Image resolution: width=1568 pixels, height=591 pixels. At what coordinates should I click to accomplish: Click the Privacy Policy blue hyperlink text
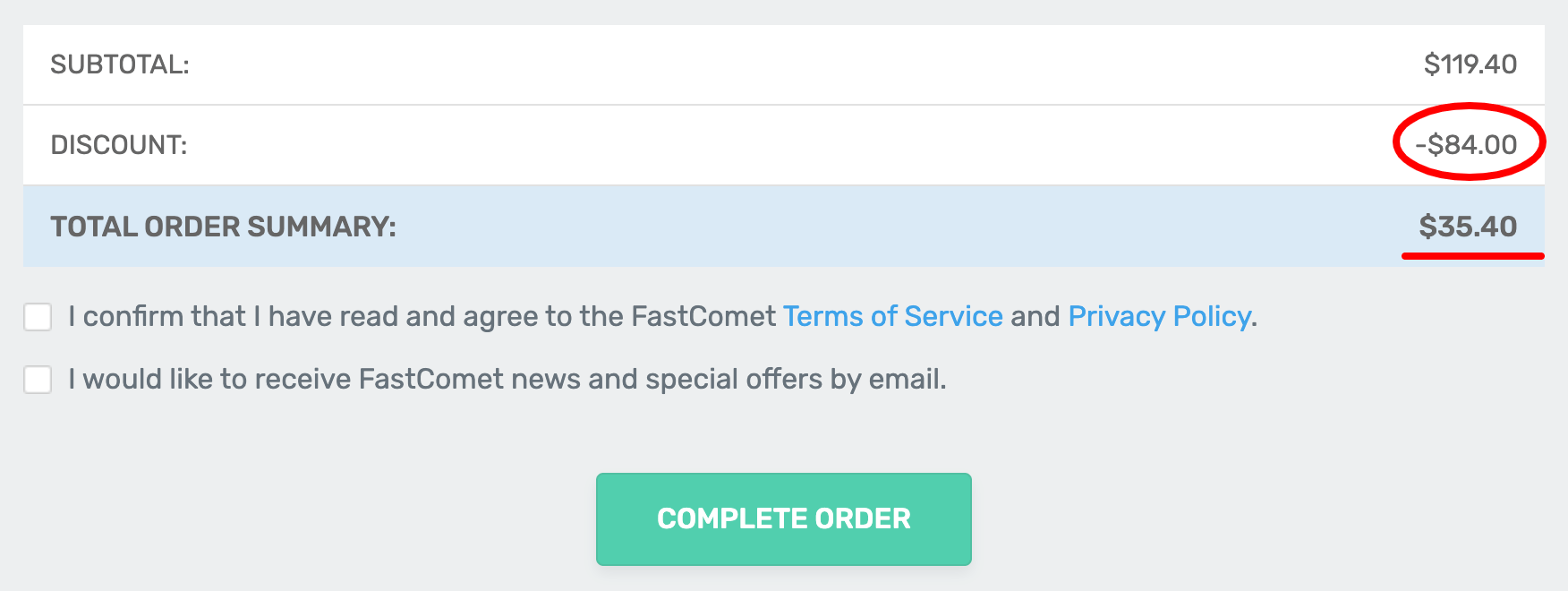coord(1158,316)
